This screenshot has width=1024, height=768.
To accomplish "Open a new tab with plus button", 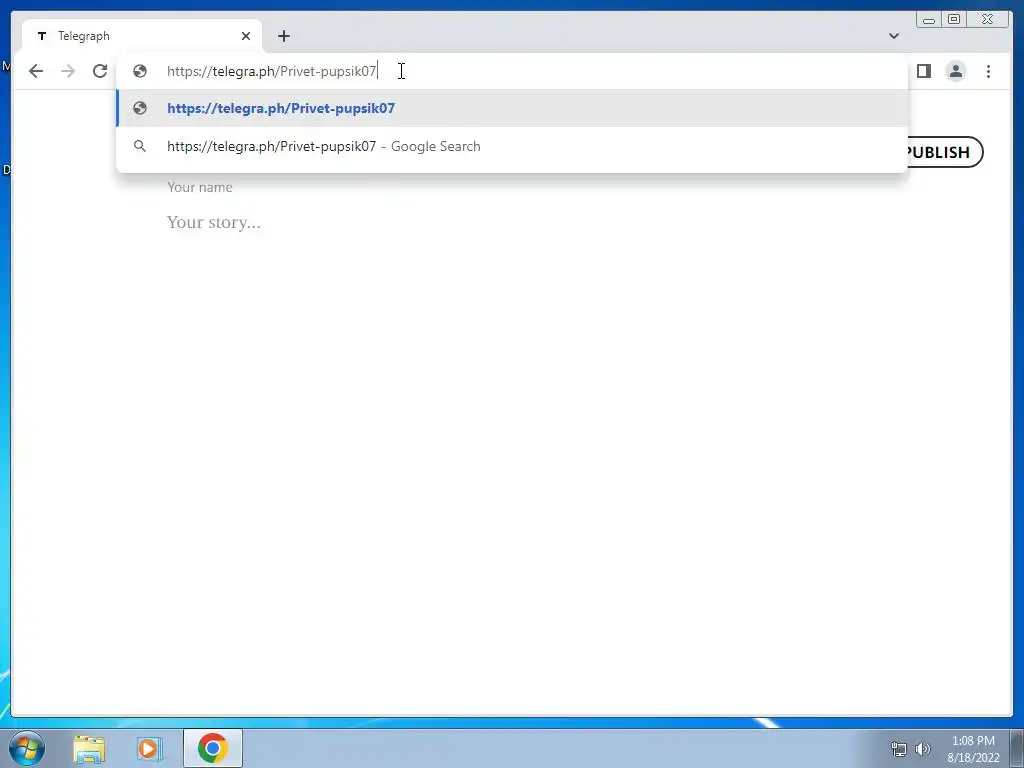I will 283,36.
